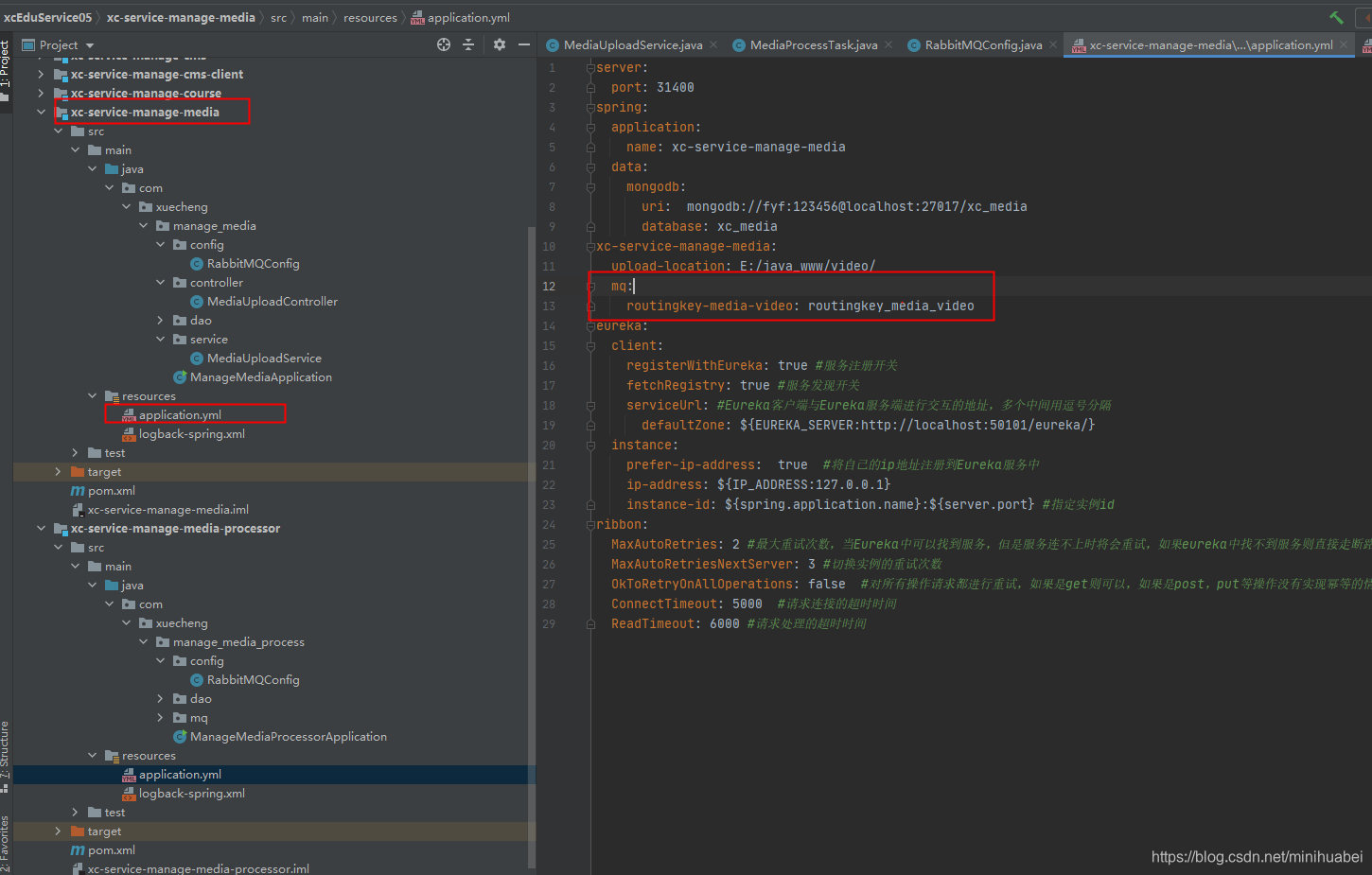Click the Collapse All icon in Project panel
This screenshot has height=875, width=1372.
click(x=468, y=44)
